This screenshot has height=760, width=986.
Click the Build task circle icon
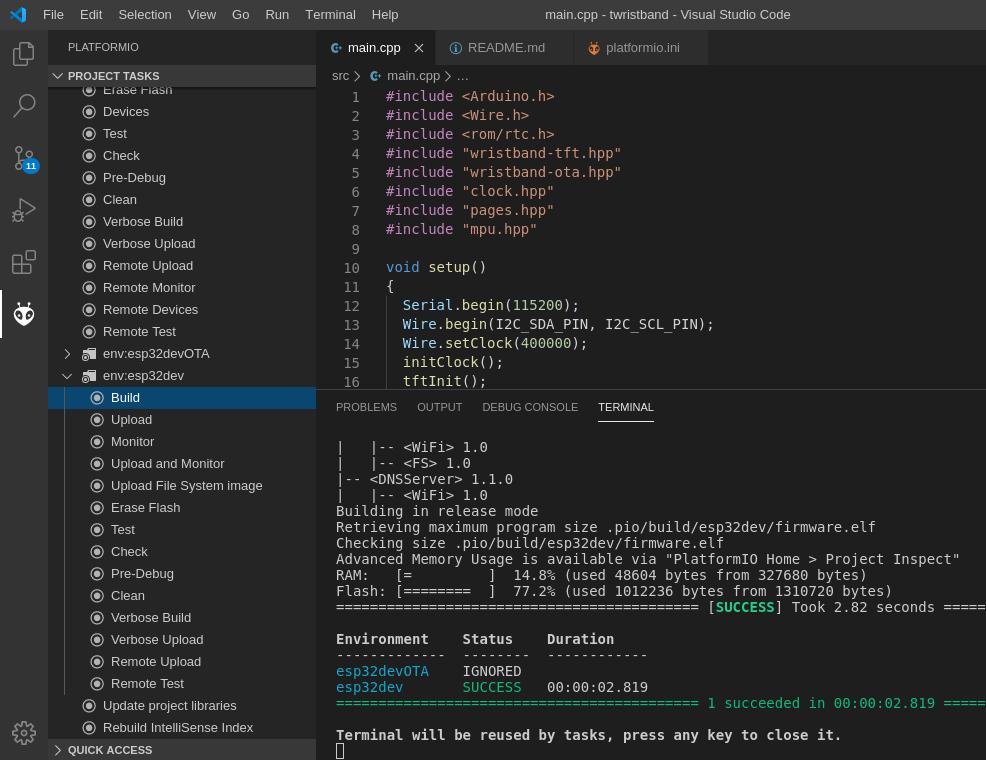point(97,398)
